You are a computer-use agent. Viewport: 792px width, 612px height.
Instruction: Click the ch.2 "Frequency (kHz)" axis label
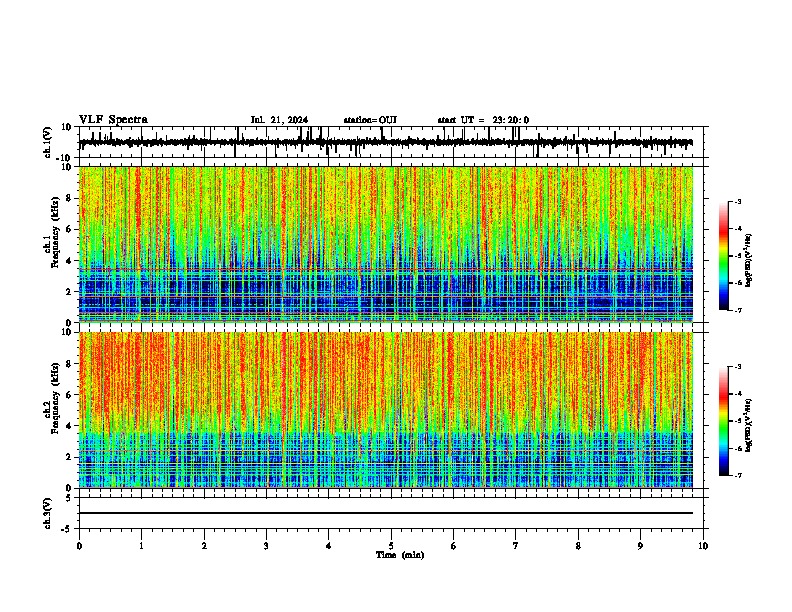click(x=55, y=398)
